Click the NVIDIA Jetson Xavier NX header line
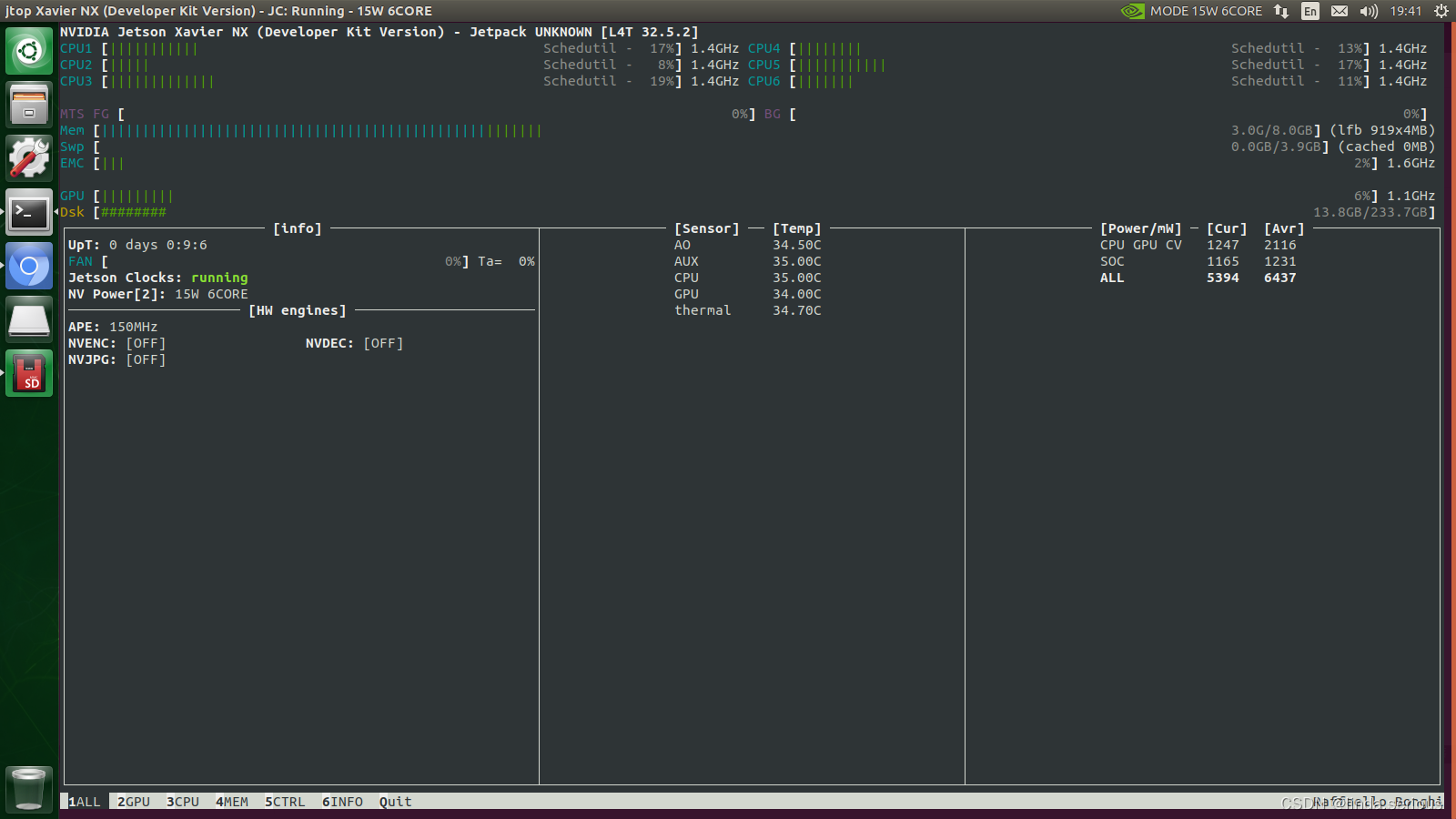The image size is (1456, 819). tap(379, 32)
